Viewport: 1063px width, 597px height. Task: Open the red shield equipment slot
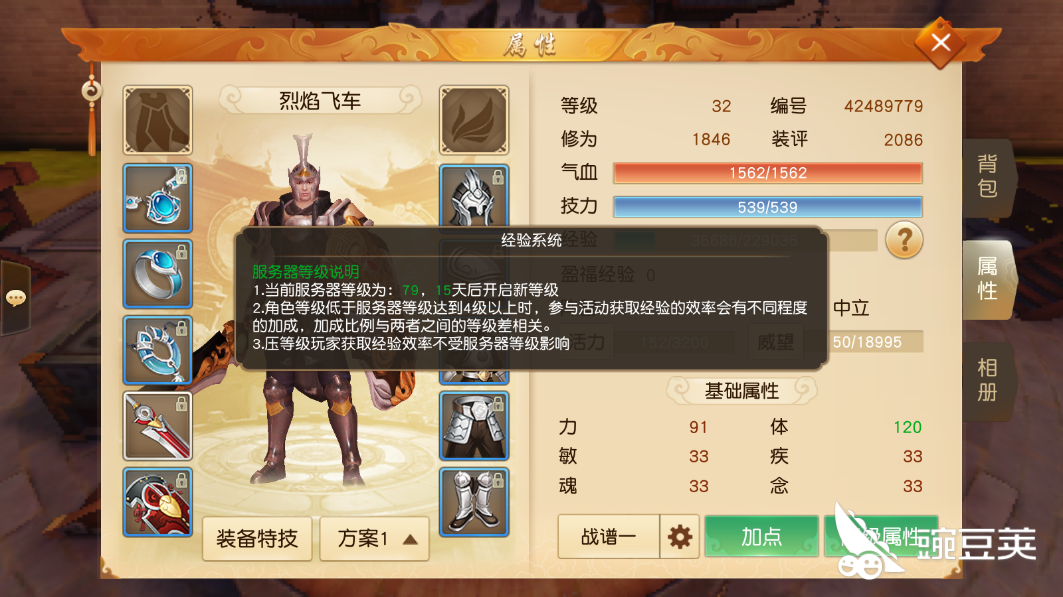(157, 502)
